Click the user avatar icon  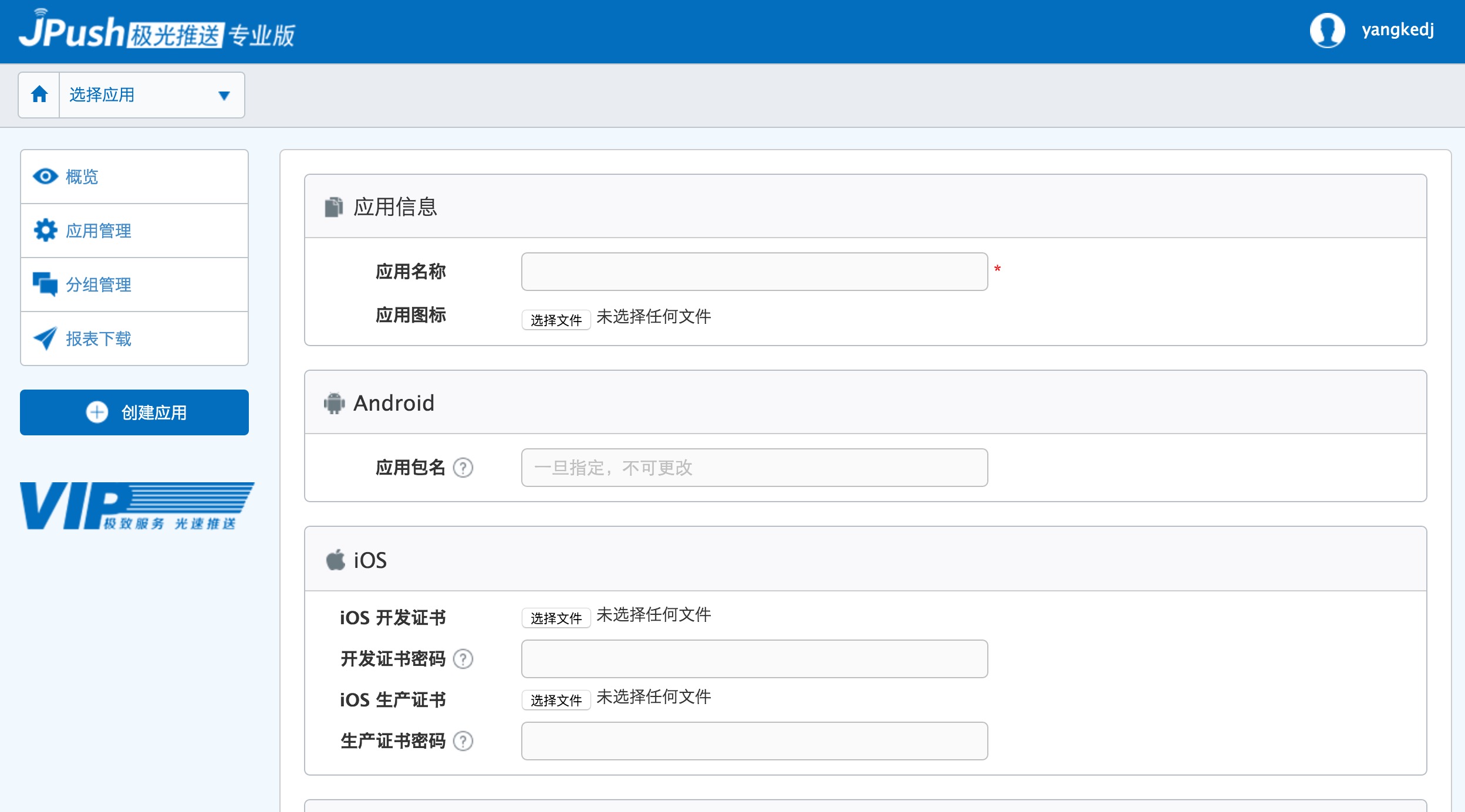point(1326,31)
